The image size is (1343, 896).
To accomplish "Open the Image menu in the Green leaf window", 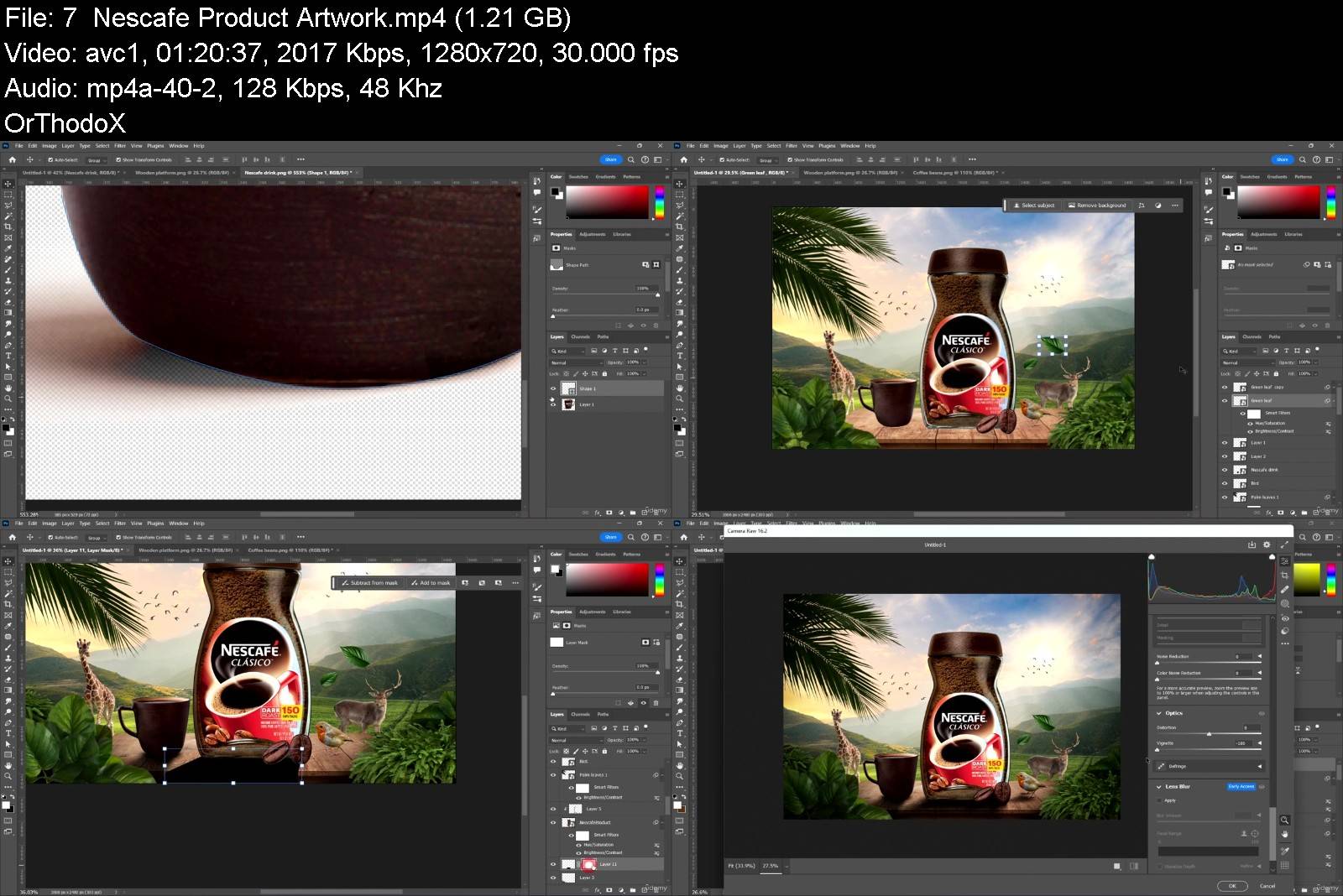I will coord(721,146).
